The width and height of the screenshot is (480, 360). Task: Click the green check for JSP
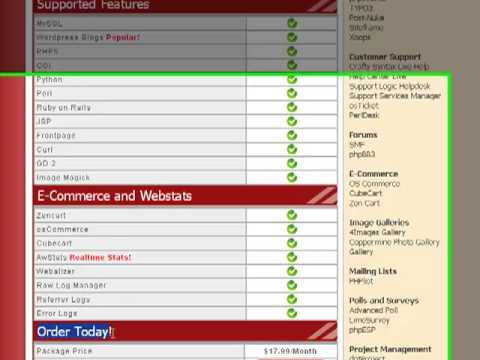[x=292, y=121]
